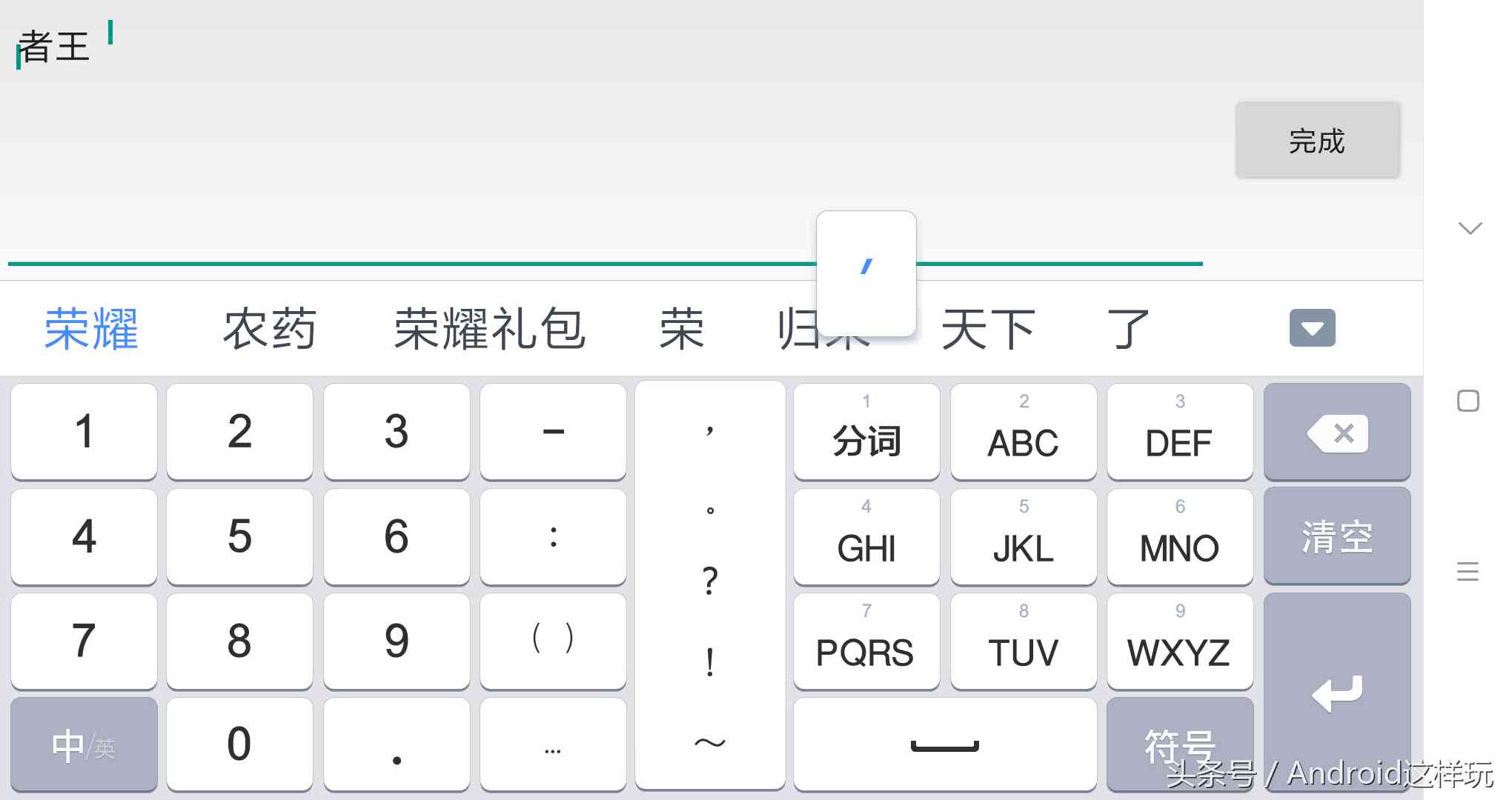
Task: Tap number key 4 on the left number pad
Action: 84,536
